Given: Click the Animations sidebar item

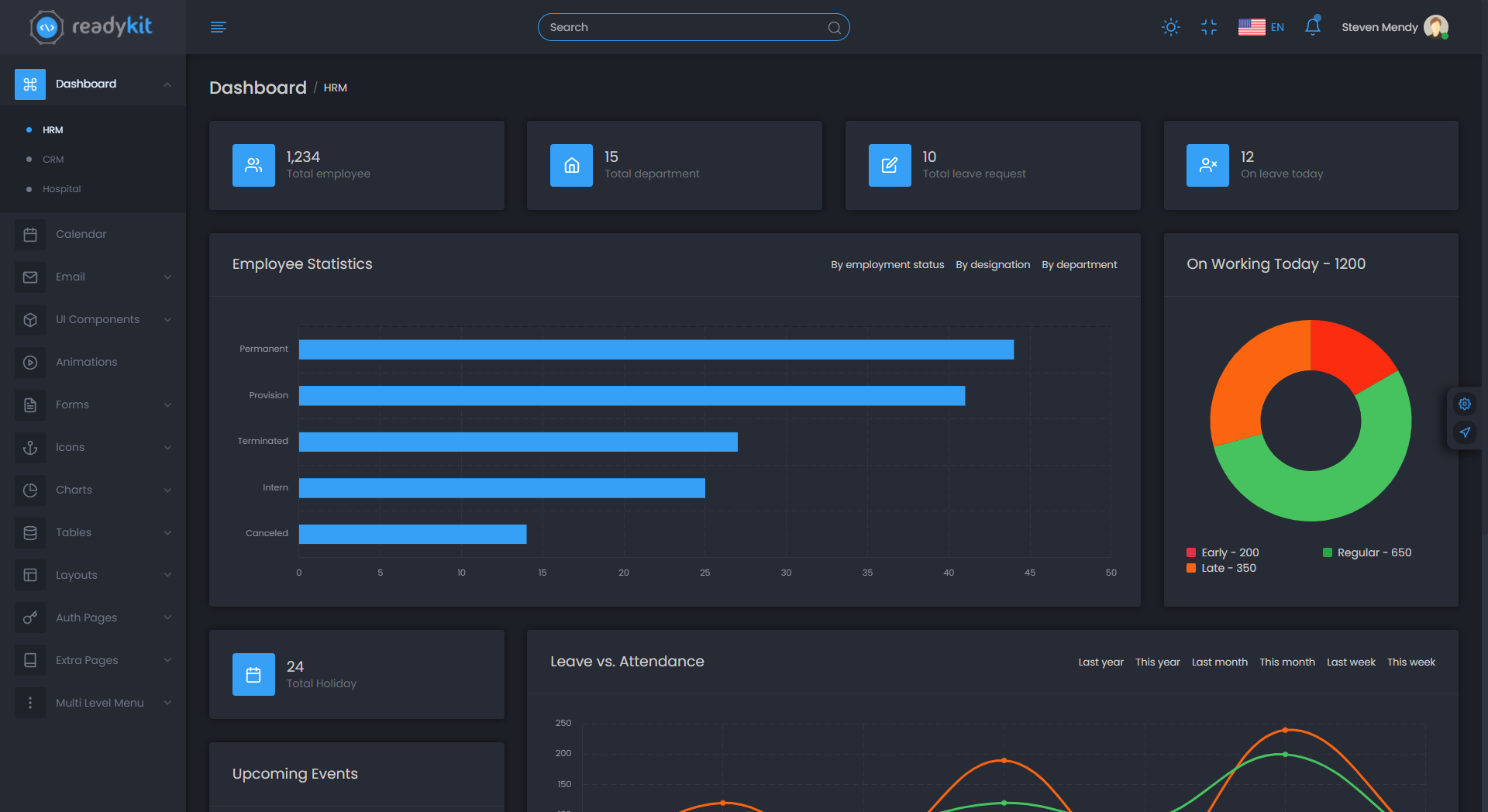Looking at the screenshot, I should [86, 362].
